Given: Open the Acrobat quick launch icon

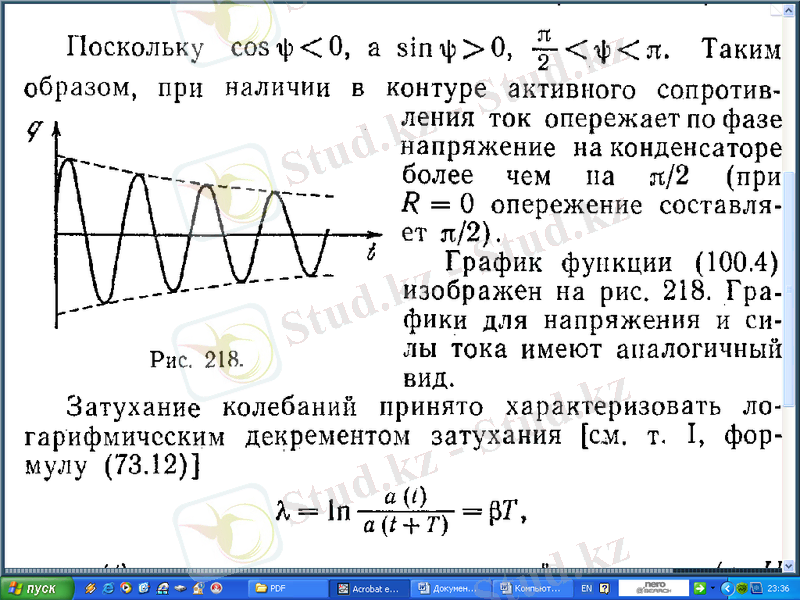Looking at the screenshot, I should pyautogui.click(x=162, y=588).
